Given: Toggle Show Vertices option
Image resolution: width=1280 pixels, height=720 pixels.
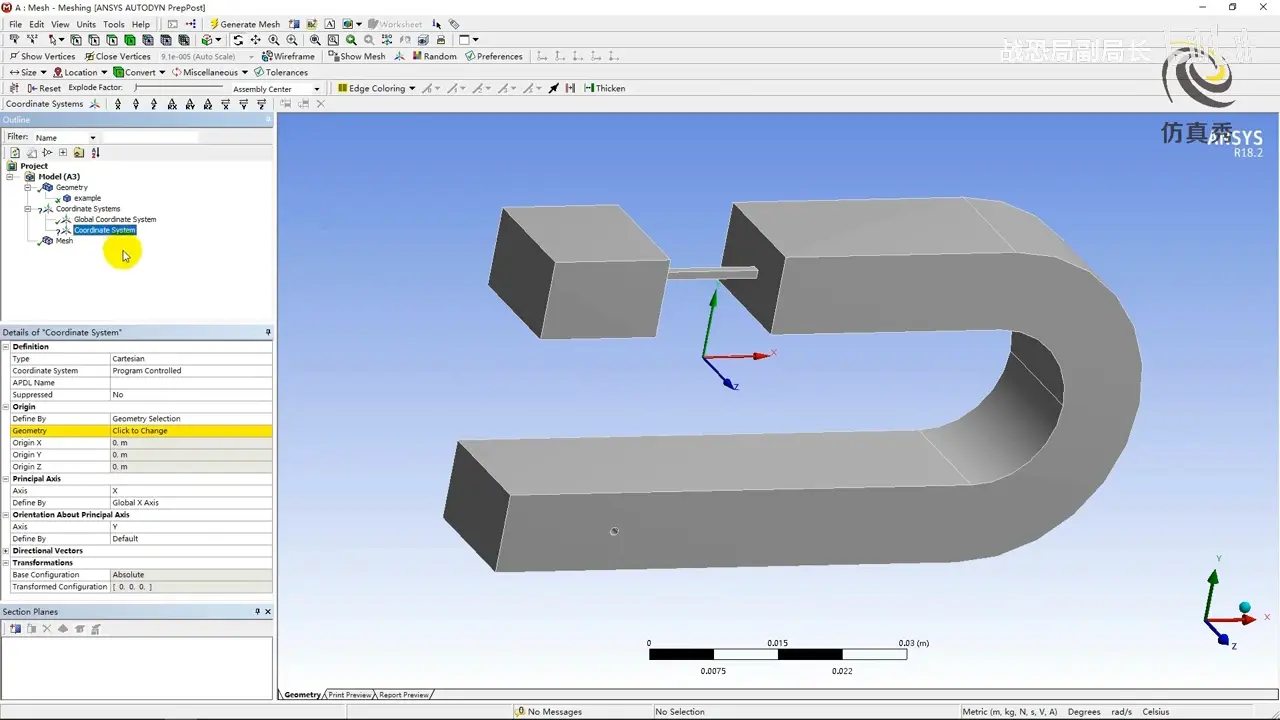Looking at the screenshot, I should 42,56.
